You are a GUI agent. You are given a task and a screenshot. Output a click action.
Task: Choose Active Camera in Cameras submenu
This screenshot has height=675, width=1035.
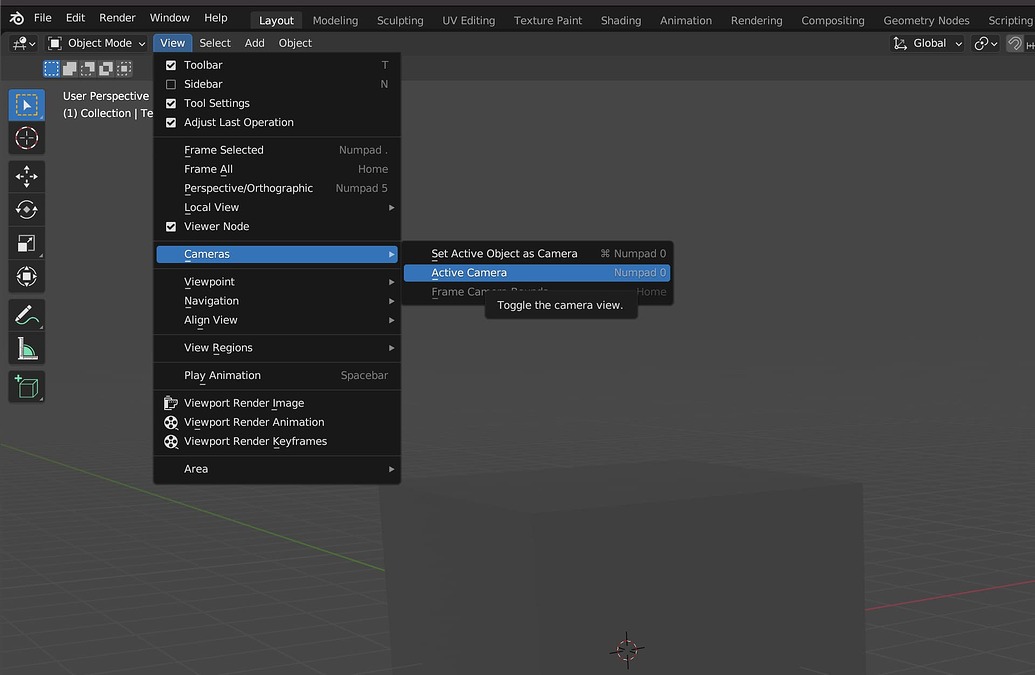pos(537,273)
